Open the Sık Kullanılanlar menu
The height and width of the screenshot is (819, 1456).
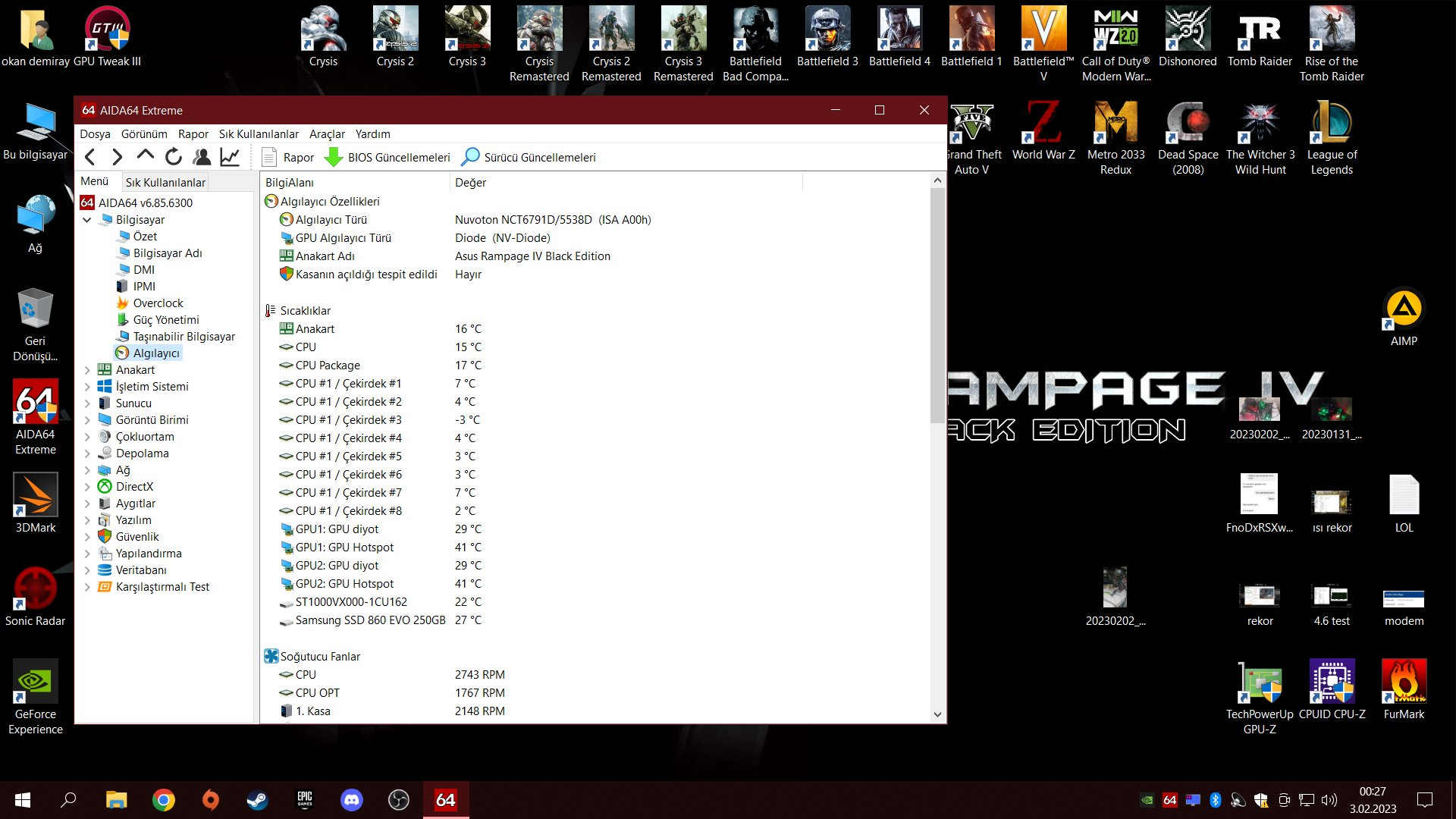(x=259, y=133)
